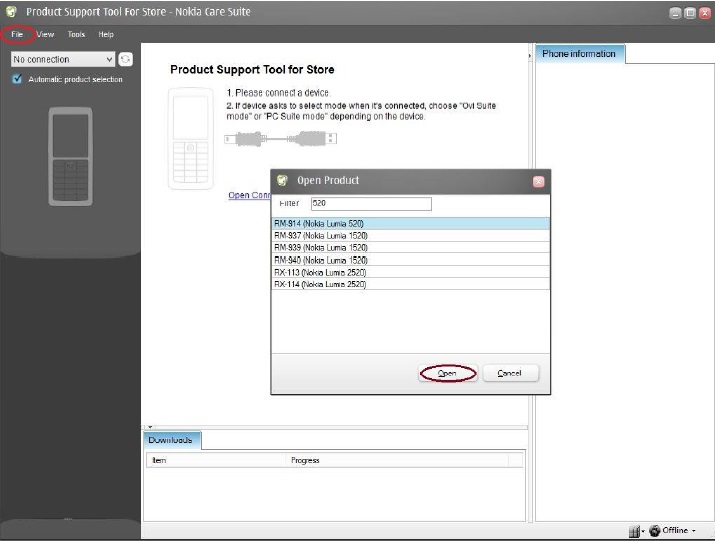Select RM-937 (Nokia Lumia 1520)
Image resolution: width=715 pixels, height=542 pixels.
(x=410, y=236)
